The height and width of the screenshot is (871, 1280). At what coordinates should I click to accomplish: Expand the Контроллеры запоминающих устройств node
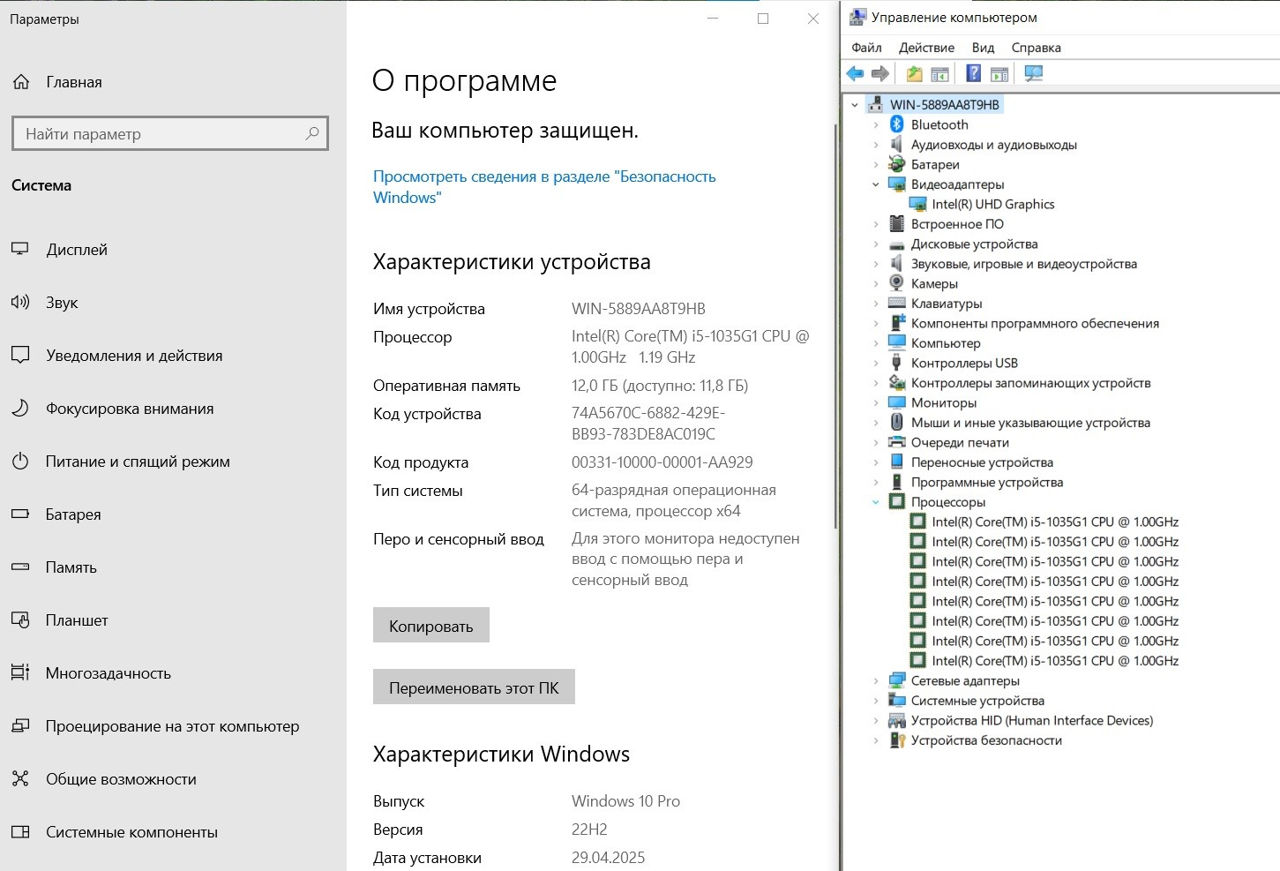tap(876, 383)
